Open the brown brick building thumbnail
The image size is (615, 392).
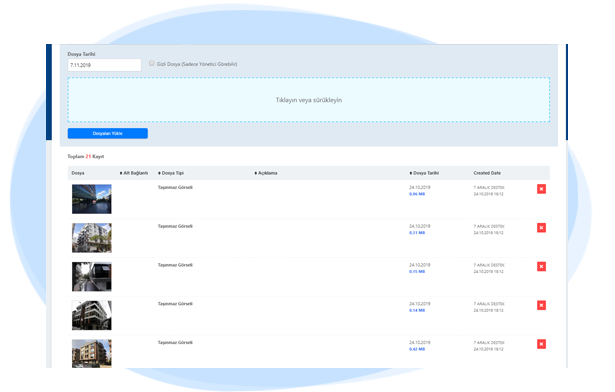(92, 354)
